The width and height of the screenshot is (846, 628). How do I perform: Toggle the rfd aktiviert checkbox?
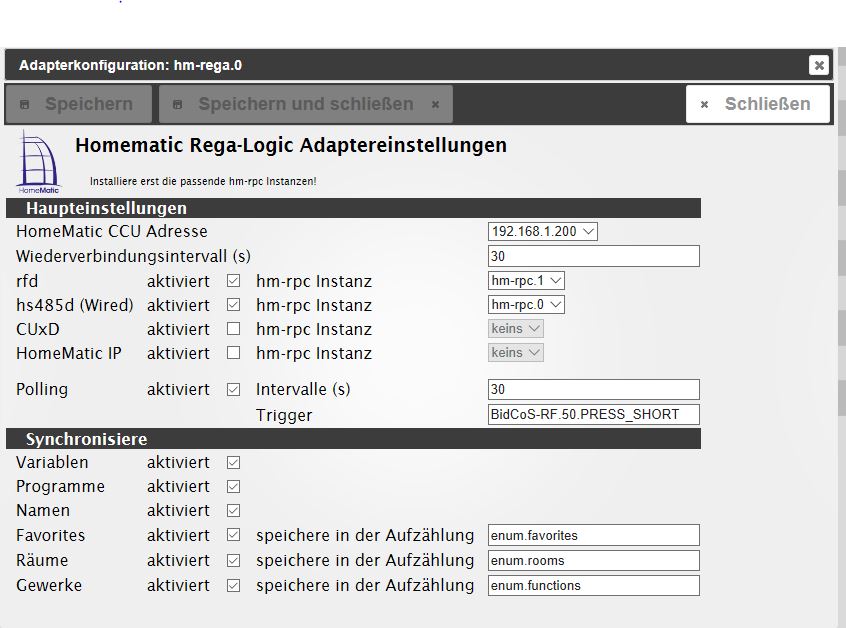[234, 281]
